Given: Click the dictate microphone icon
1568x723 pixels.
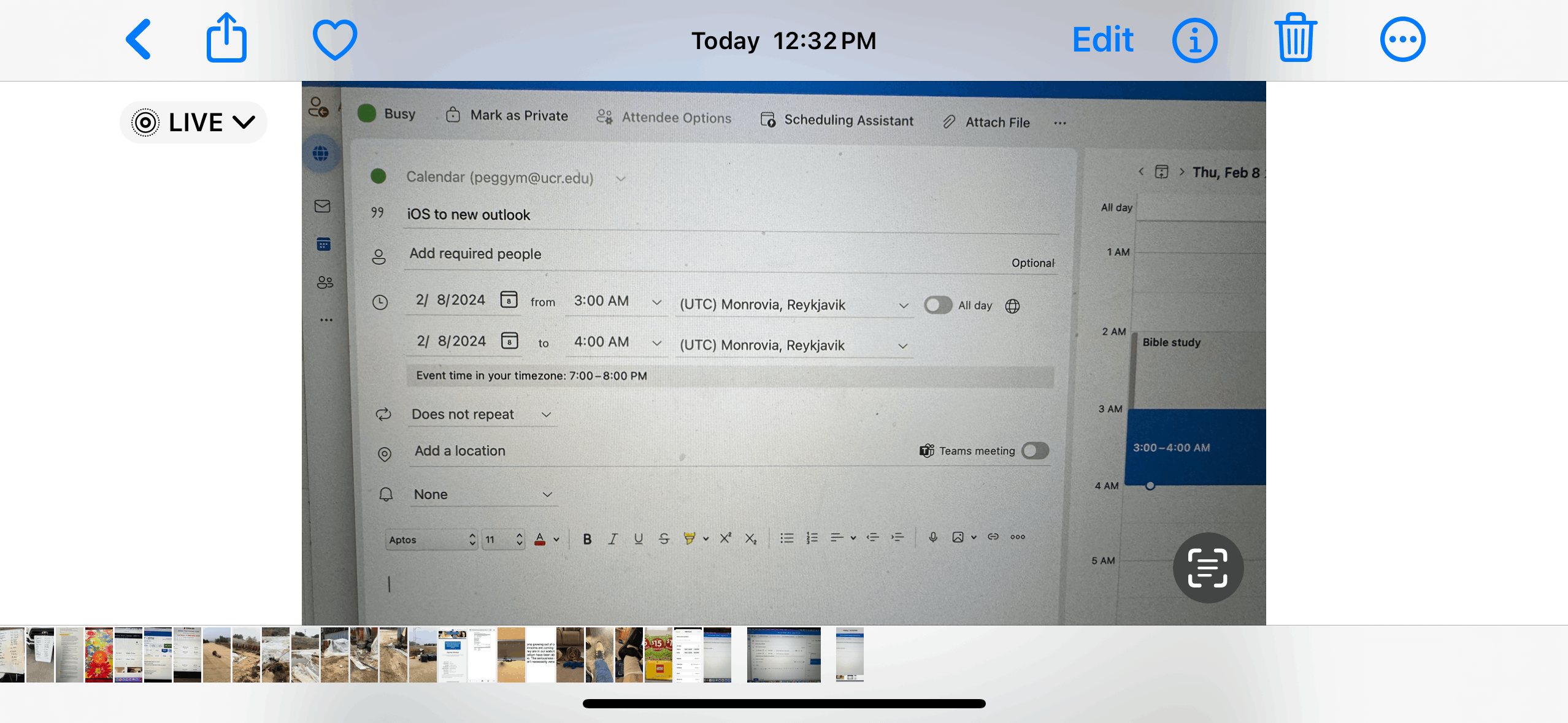Looking at the screenshot, I should (x=933, y=537).
